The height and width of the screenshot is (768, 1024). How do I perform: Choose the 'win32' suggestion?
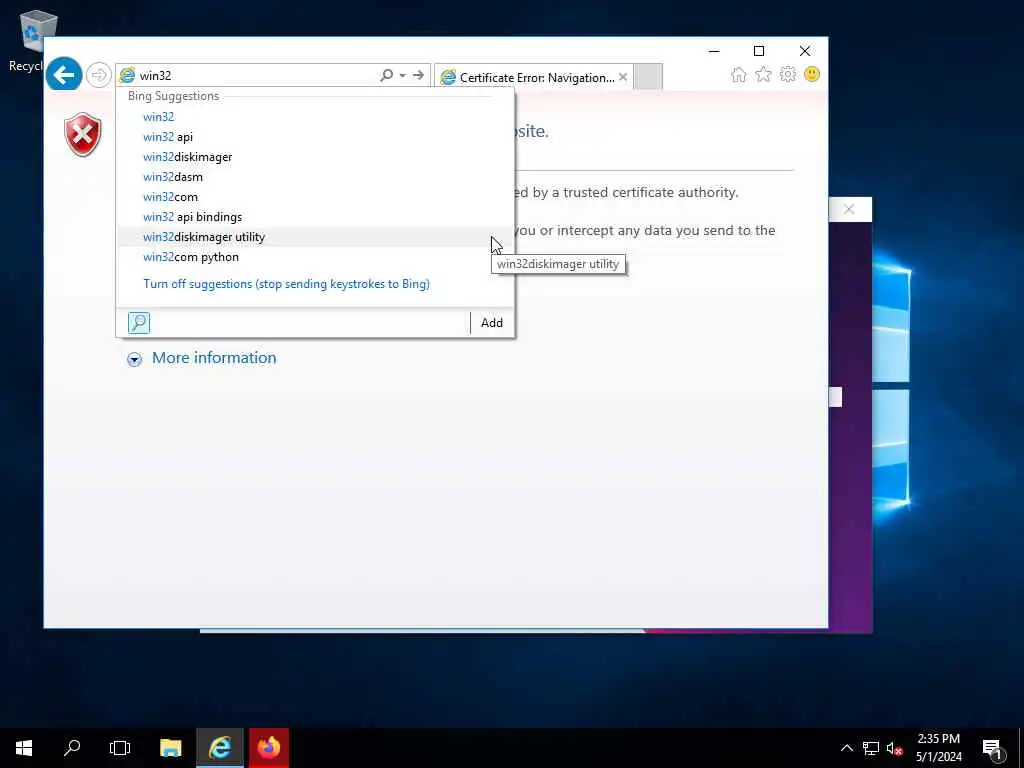[x=315, y=117]
